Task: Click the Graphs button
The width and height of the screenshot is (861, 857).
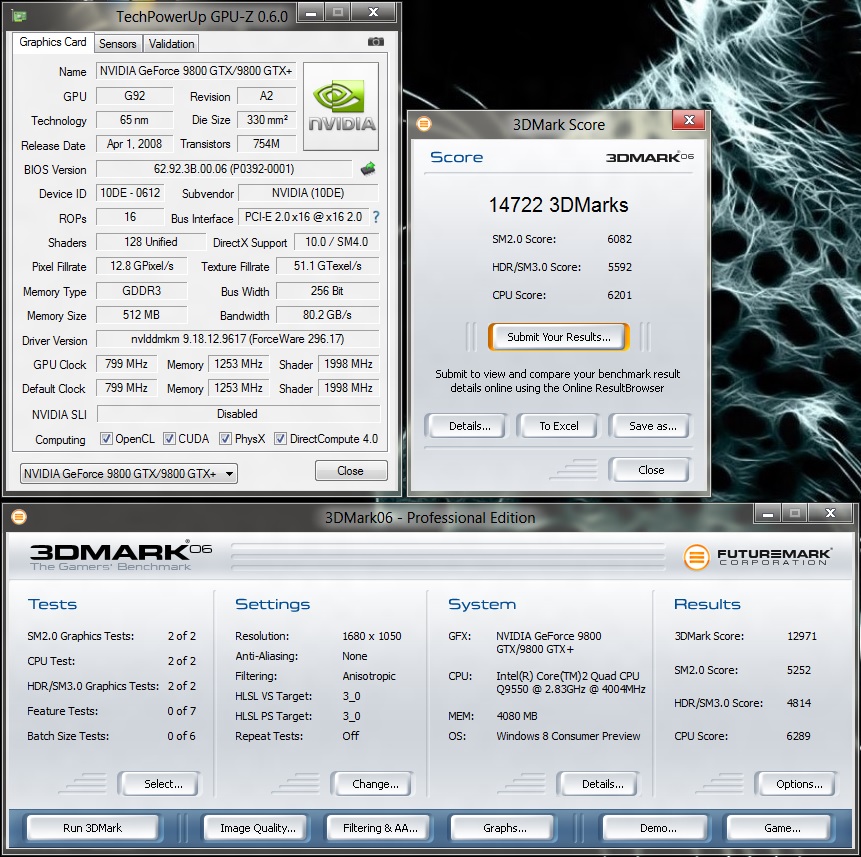Action: click(504, 828)
